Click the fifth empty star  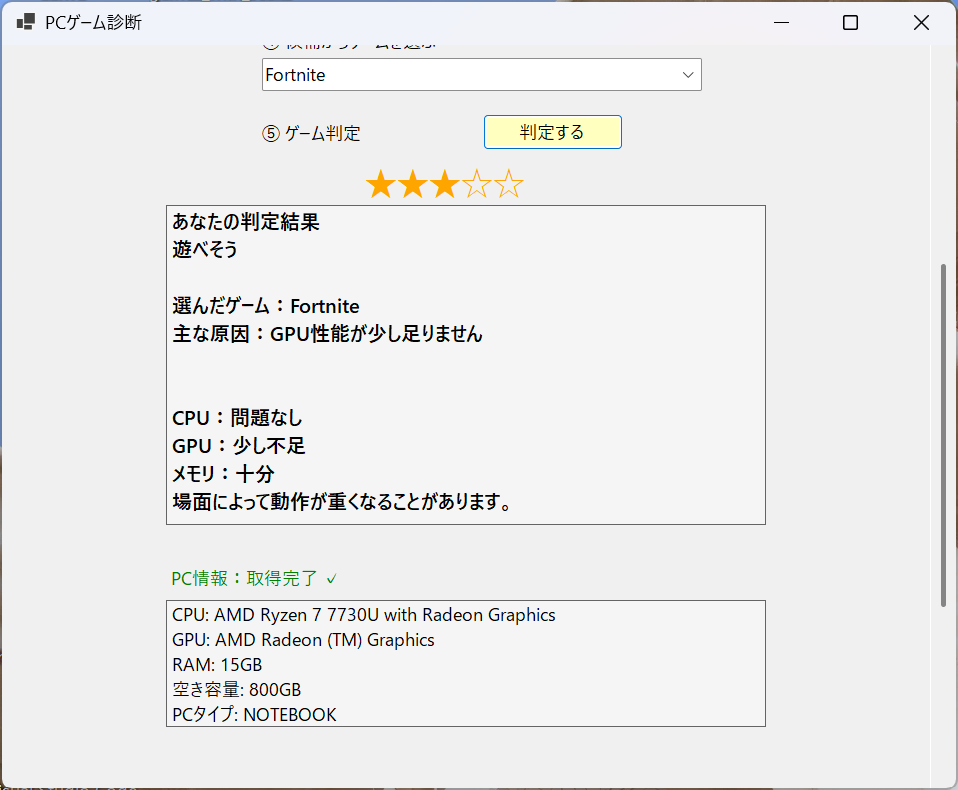[x=508, y=184]
